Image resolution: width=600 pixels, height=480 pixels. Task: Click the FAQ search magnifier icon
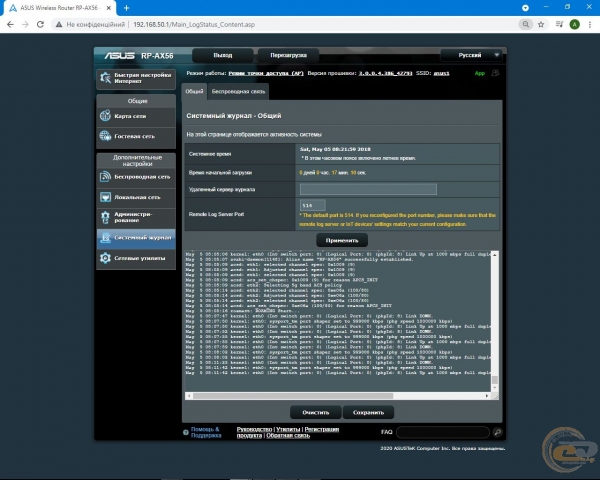497,432
